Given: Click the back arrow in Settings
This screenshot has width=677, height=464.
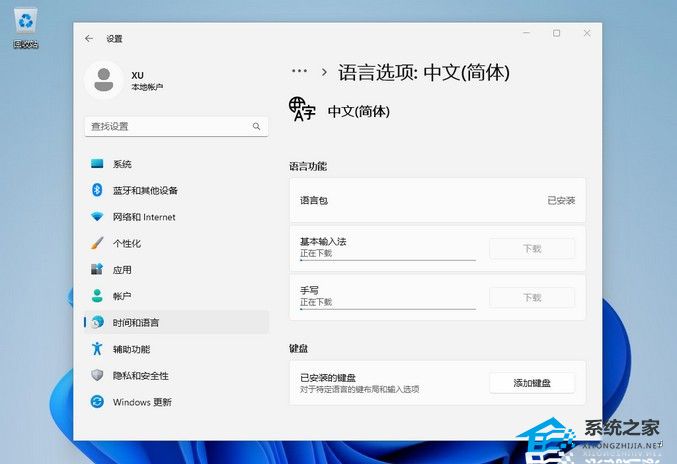Looking at the screenshot, I should tap(89, 38).
